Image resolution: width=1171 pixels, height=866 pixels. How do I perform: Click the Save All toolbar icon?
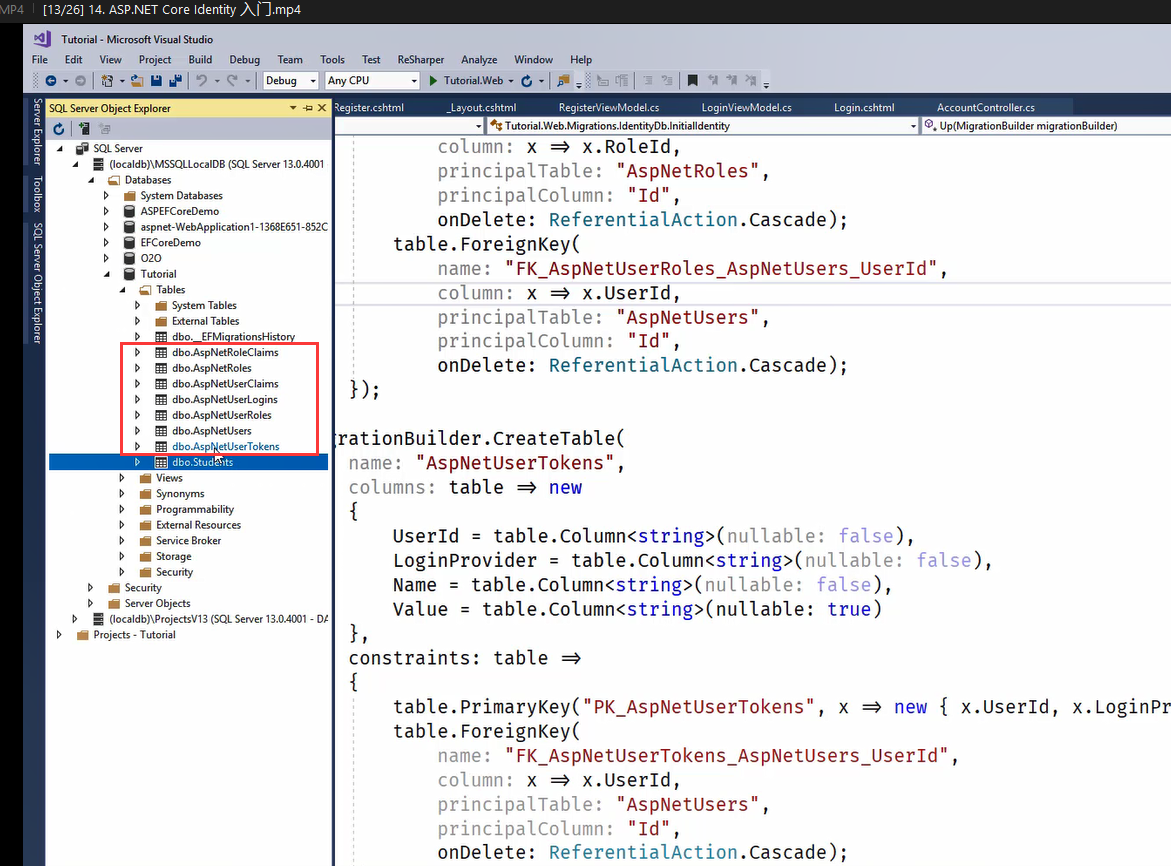point(176,81)
